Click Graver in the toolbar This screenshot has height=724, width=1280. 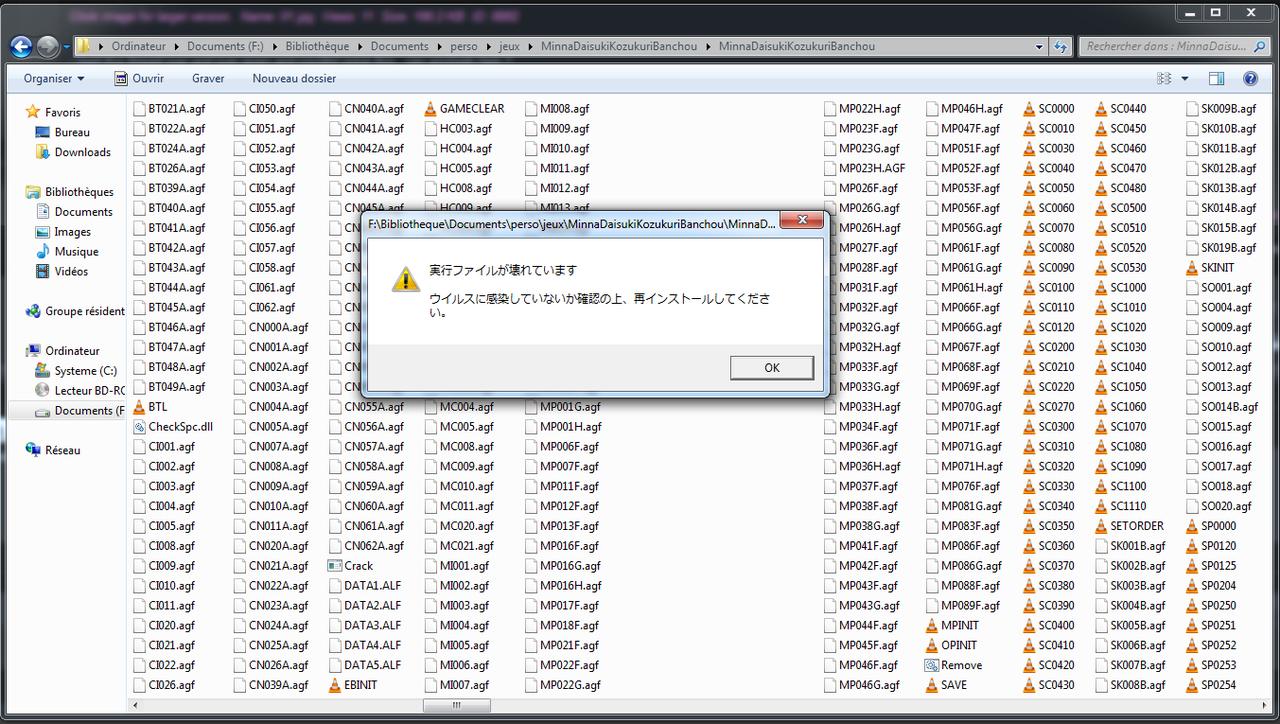click(208, 78)
